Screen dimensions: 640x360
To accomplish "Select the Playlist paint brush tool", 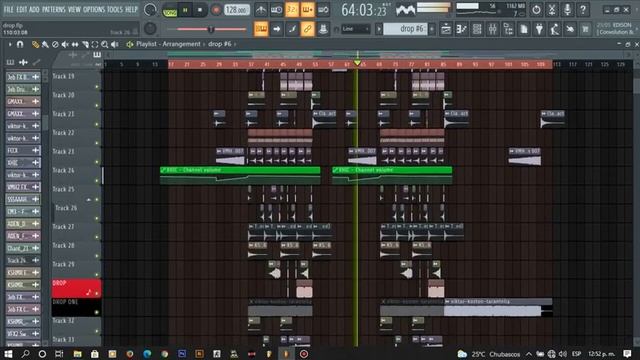I will click(x=45, y=44).
